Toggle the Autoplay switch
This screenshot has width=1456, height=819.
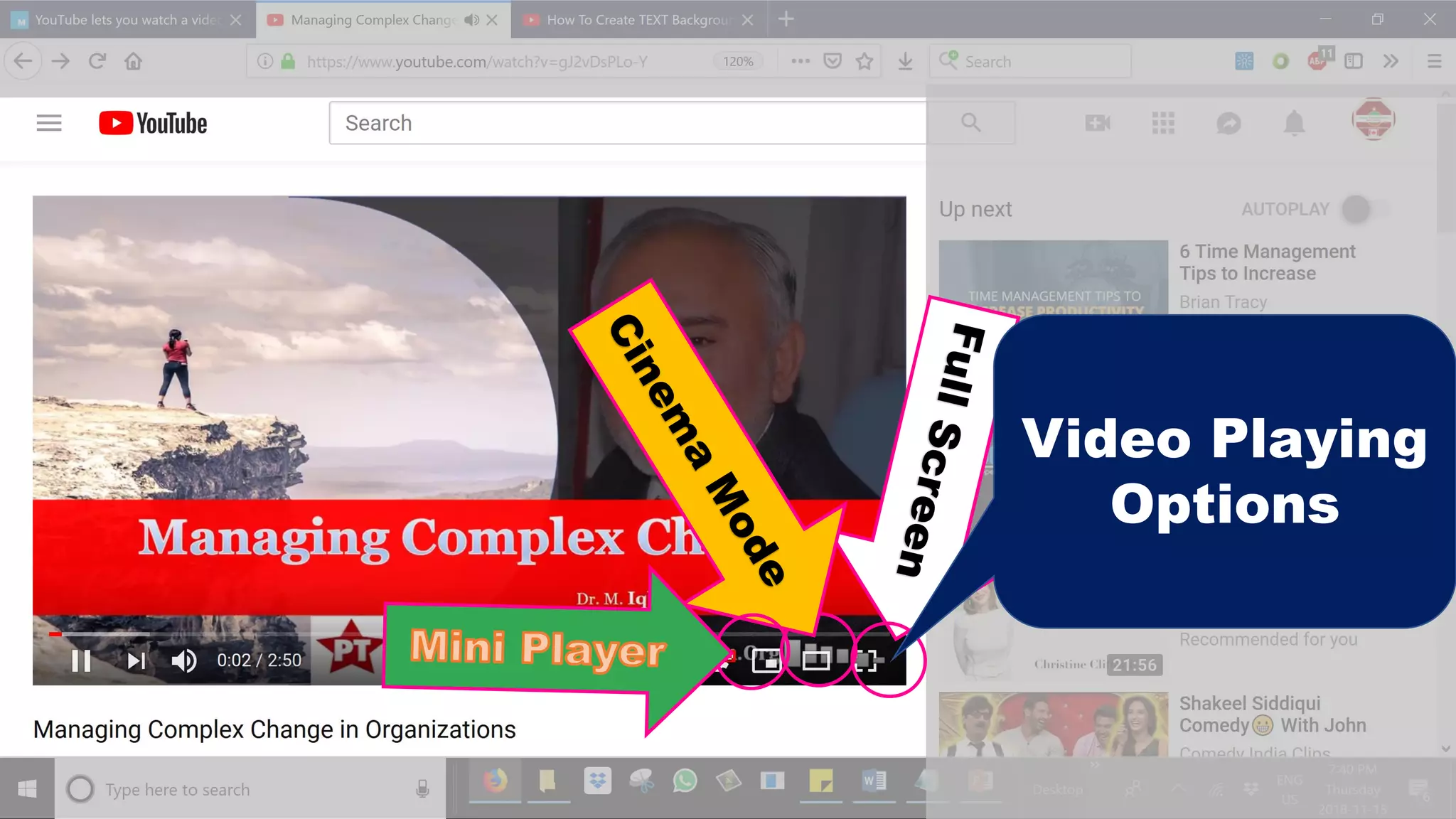(x=1364, y=209)
